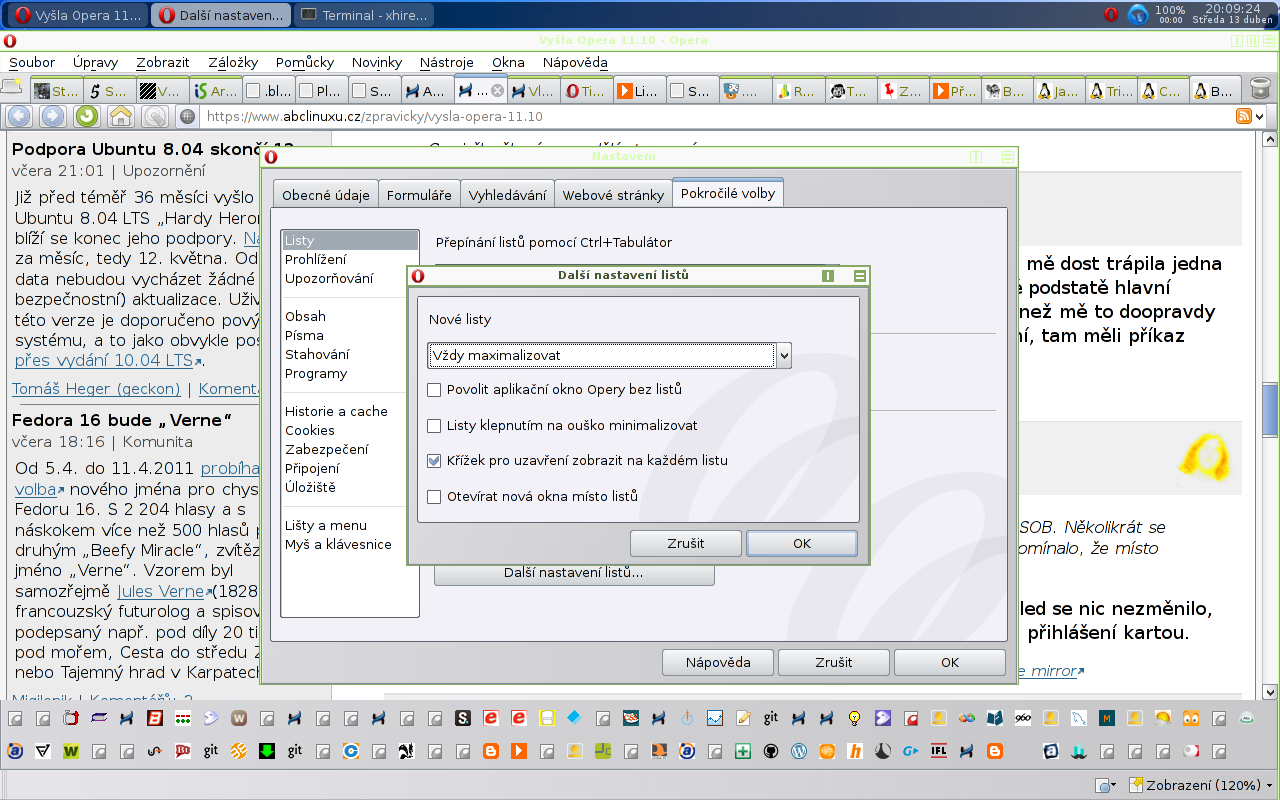Click the IFL bookmark icon
1280x800 pixels.
click(x=939, y=750)
